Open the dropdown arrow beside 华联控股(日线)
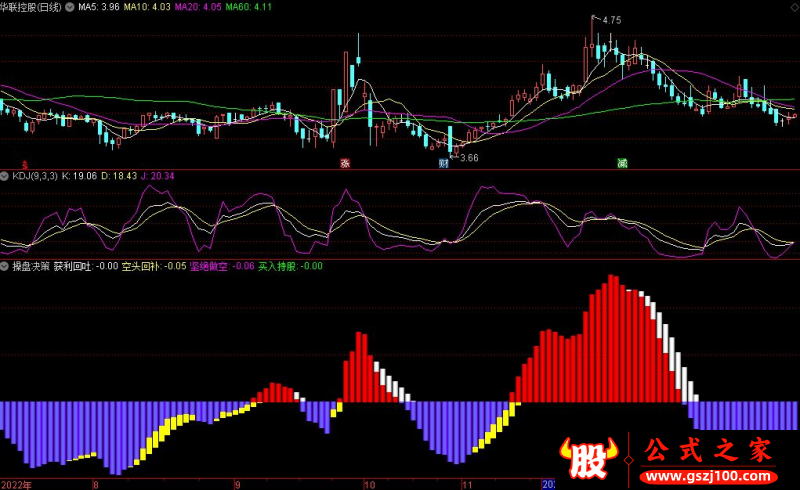The image size is (800, 490). pos(69,7)
